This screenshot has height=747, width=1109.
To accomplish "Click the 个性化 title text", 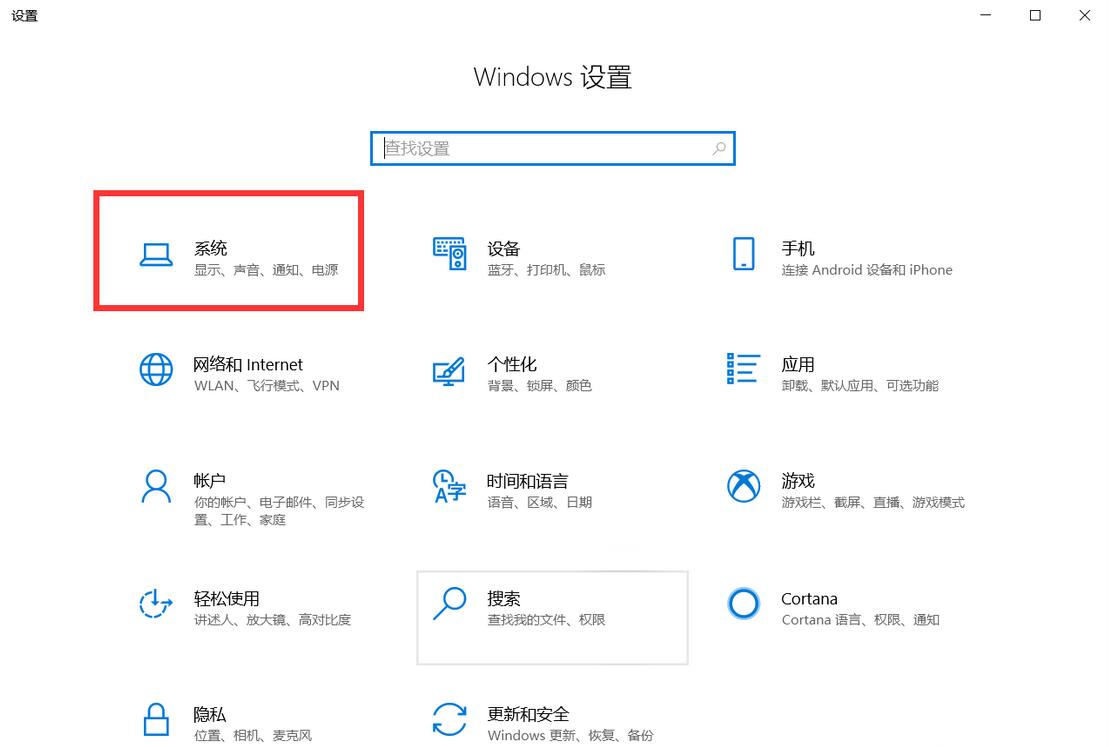I will 512,364.
